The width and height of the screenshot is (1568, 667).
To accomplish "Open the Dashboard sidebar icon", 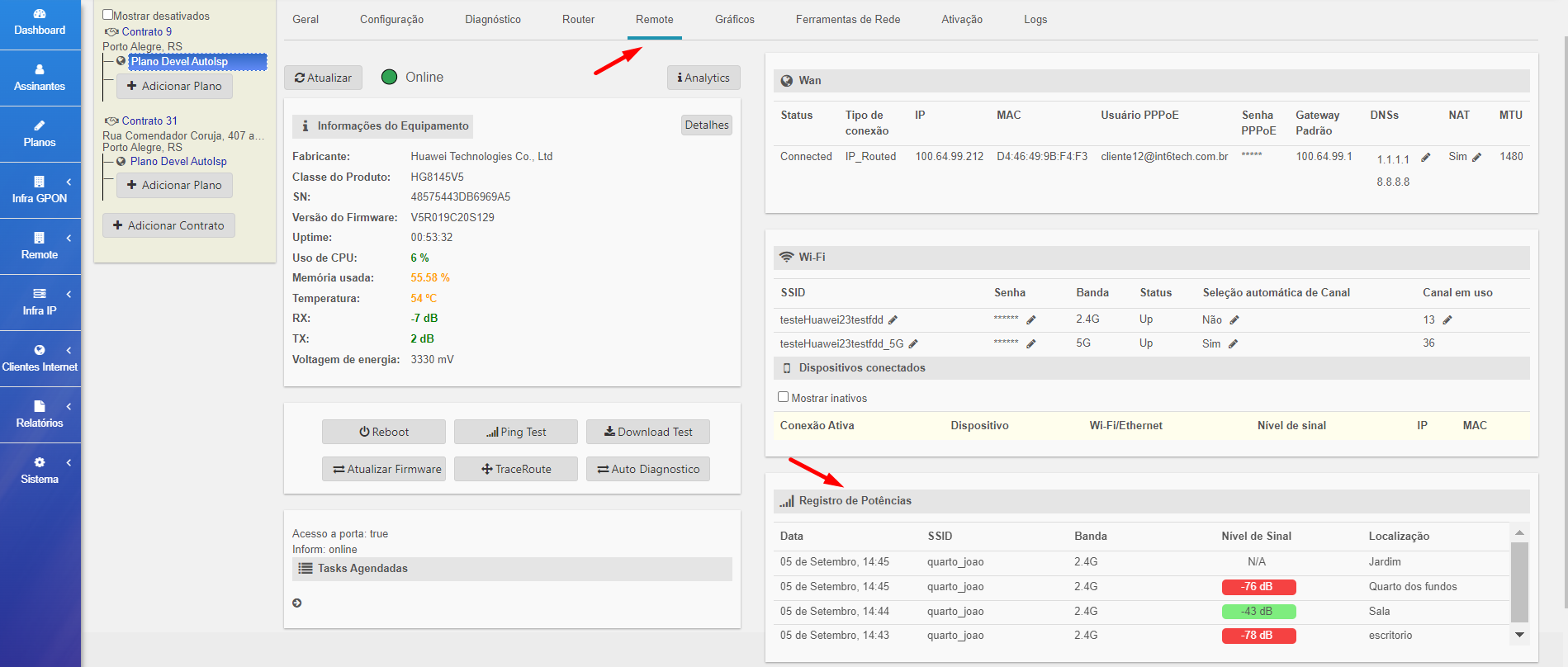I will coord(40,22).
